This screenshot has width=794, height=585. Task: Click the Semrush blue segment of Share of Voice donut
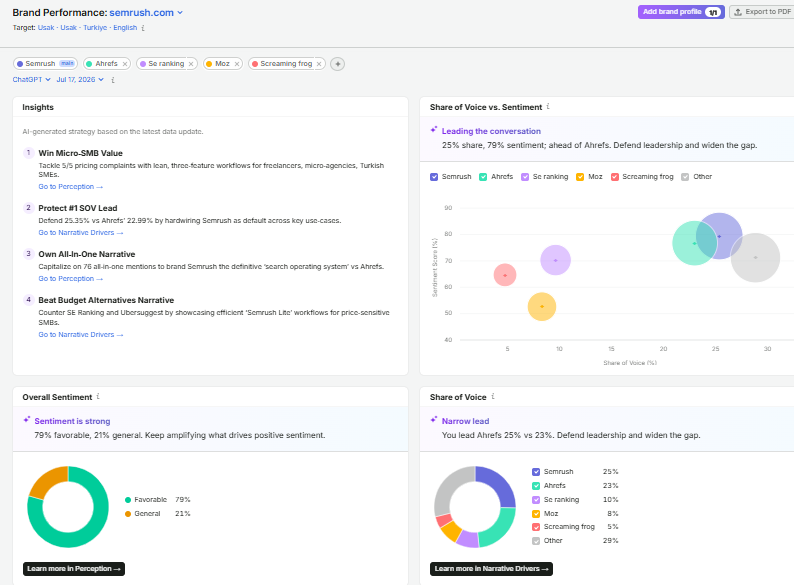(x=499, y=484)
